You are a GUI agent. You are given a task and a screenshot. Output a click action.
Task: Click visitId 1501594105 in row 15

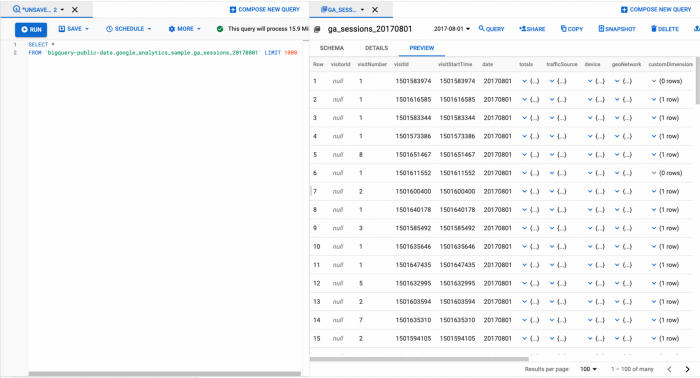[x=413, y=338]
